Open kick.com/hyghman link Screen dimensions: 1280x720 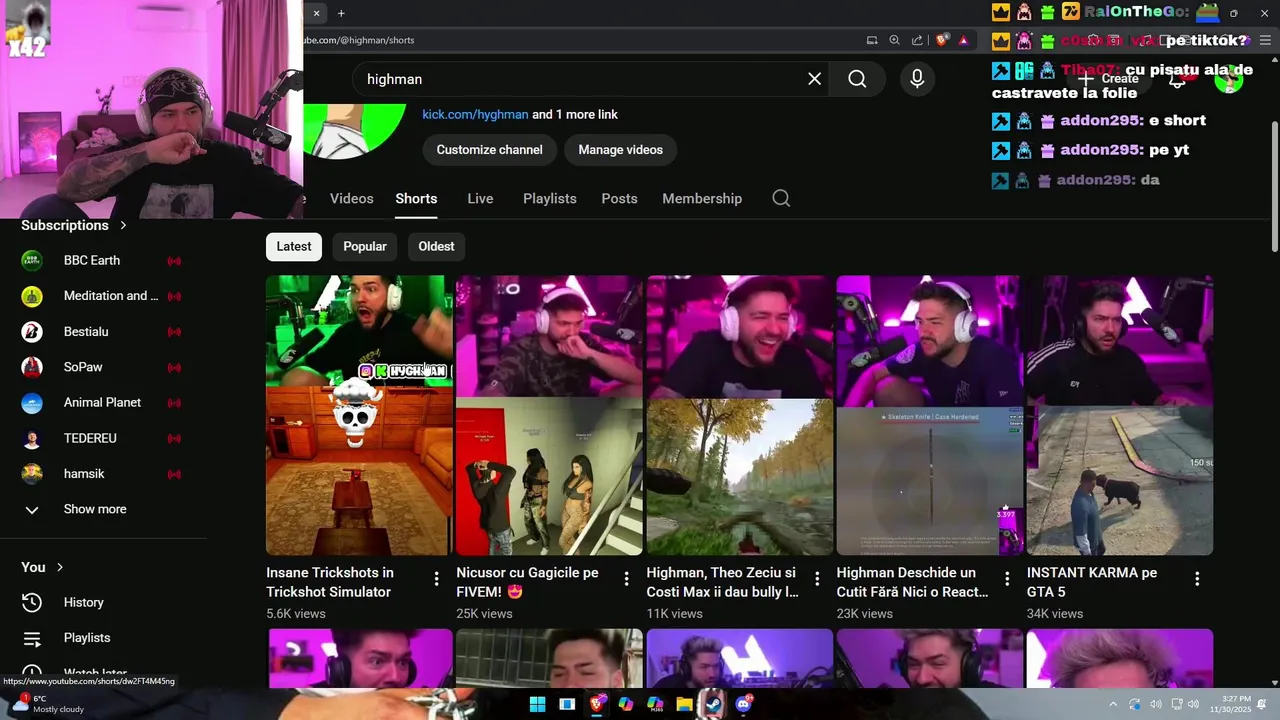click(475, 114)
